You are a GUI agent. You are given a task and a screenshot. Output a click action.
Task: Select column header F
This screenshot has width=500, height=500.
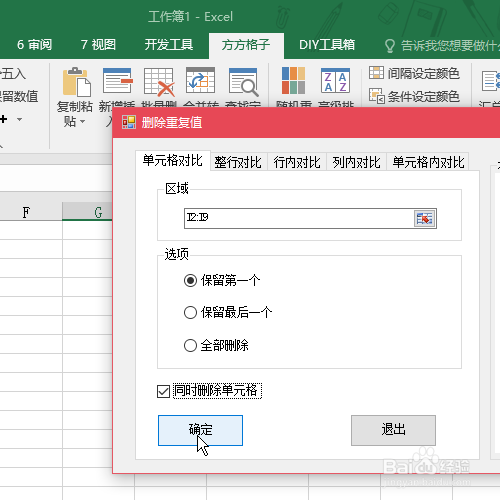click(x=26, y=212)
